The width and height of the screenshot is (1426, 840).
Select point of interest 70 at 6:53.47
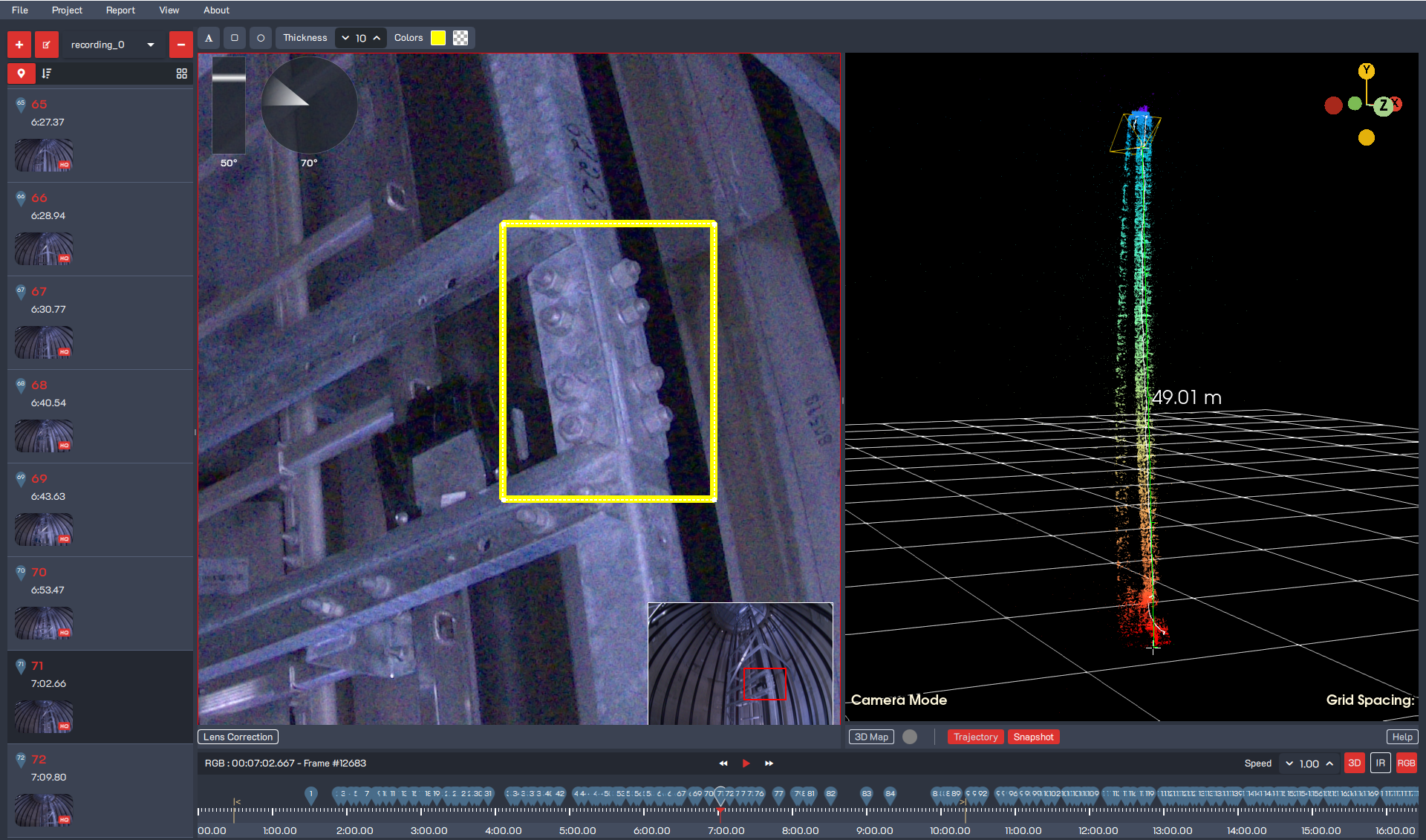[100, 604]
